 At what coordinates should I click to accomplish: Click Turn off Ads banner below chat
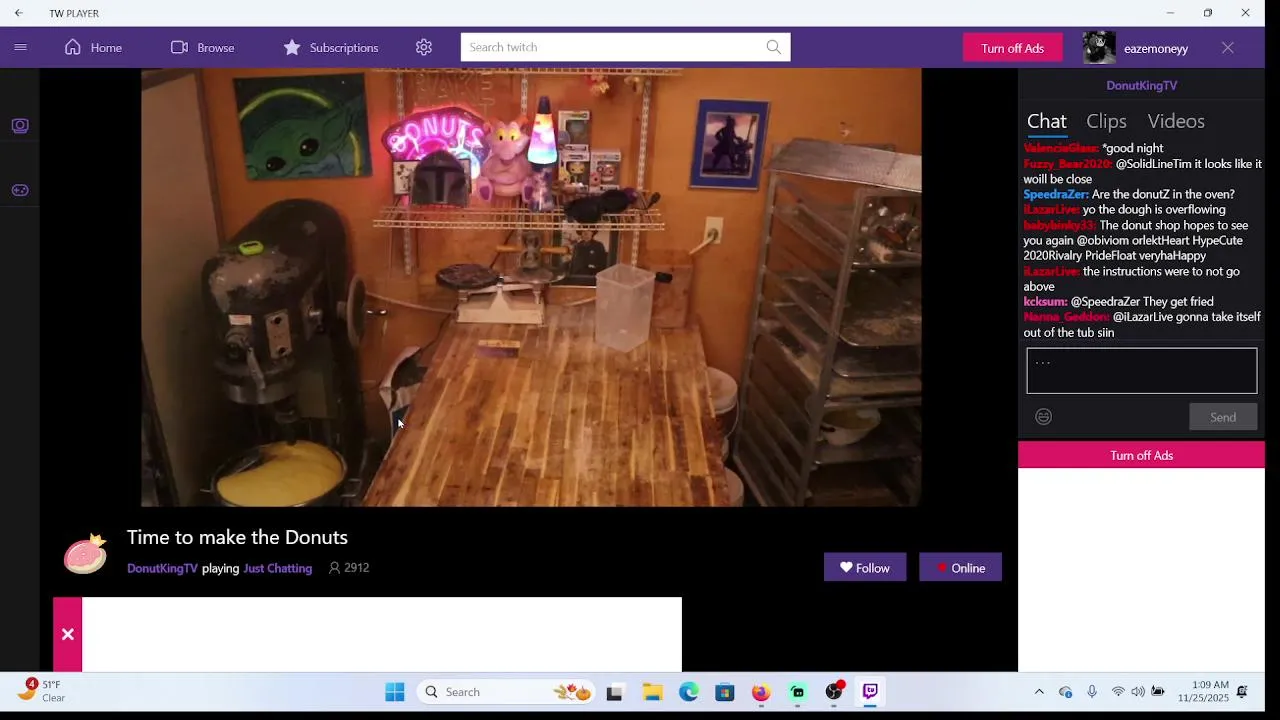tap(1141, 455)
